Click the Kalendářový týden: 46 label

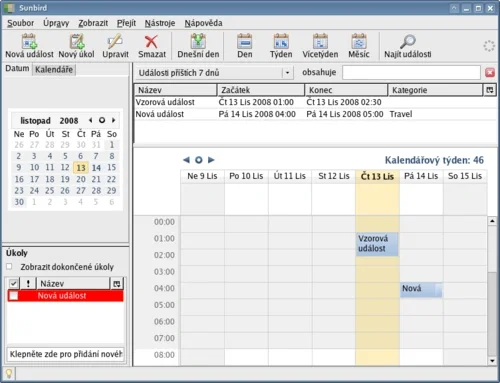point(434,160)
